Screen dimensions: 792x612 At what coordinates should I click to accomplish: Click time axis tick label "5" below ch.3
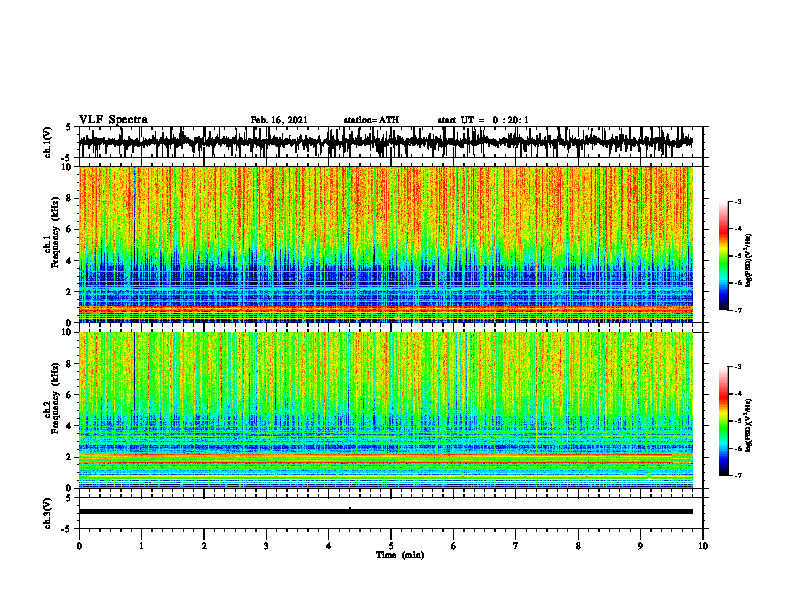pos(391,546)
